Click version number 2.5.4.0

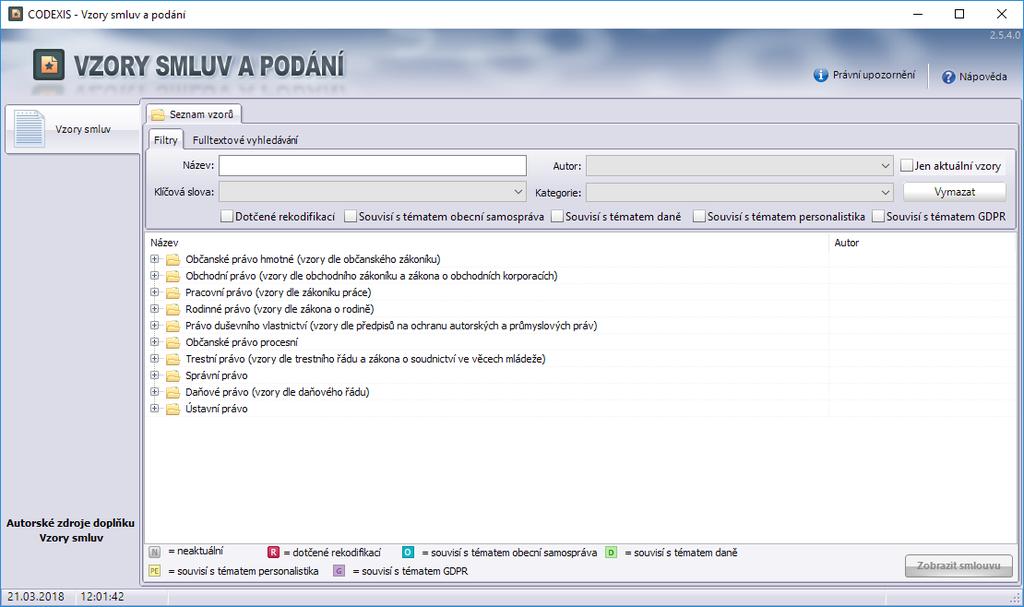point(1004,35)
